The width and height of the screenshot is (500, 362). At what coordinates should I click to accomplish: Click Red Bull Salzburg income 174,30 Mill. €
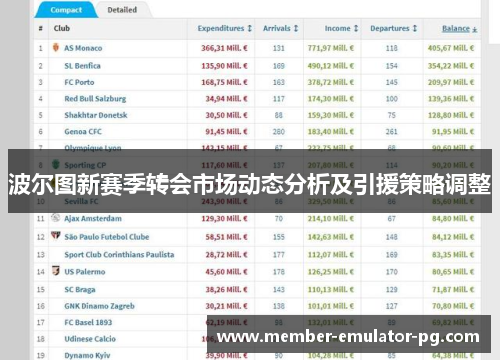[x=331, y=99]
